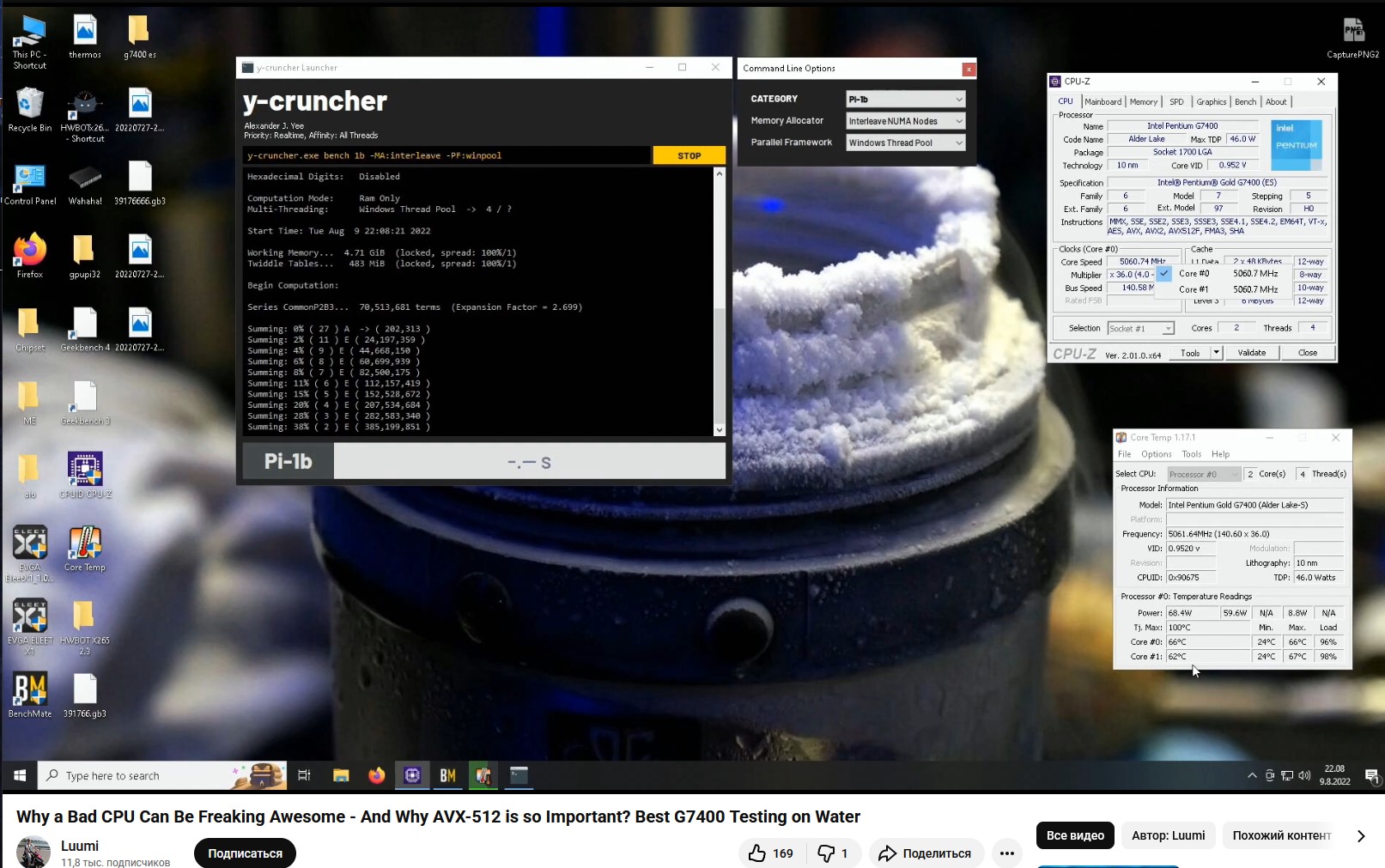Launch Geekbench 3 from the desktop

85,403
